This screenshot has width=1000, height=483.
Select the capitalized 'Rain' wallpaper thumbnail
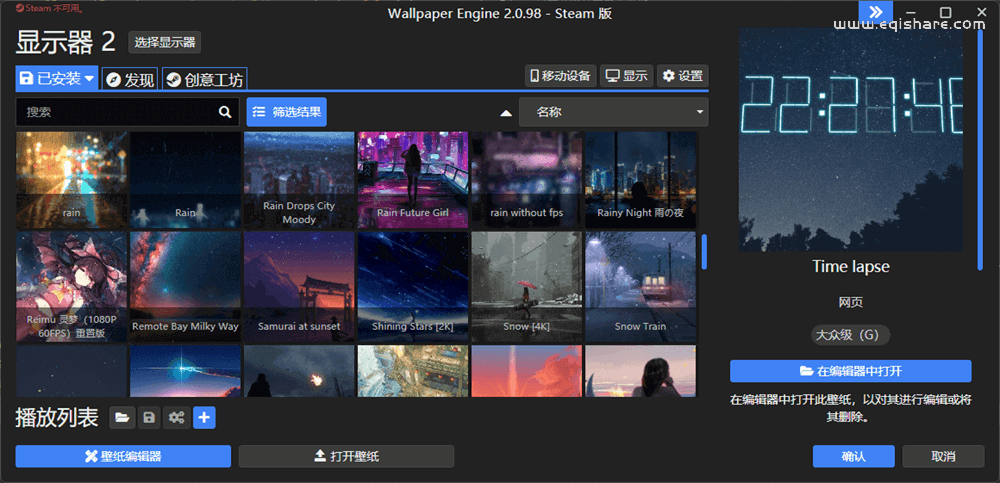tap(185, 180)
